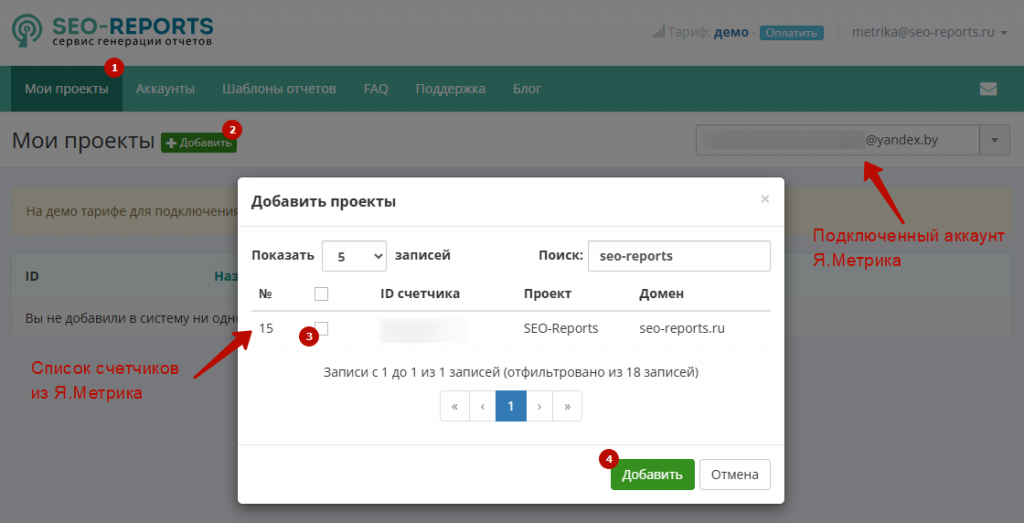Image resolution: width=1024 pixels, height=523 pixels.
Task: Click the Записи с 1 до 1 status text
Action: 511,373
